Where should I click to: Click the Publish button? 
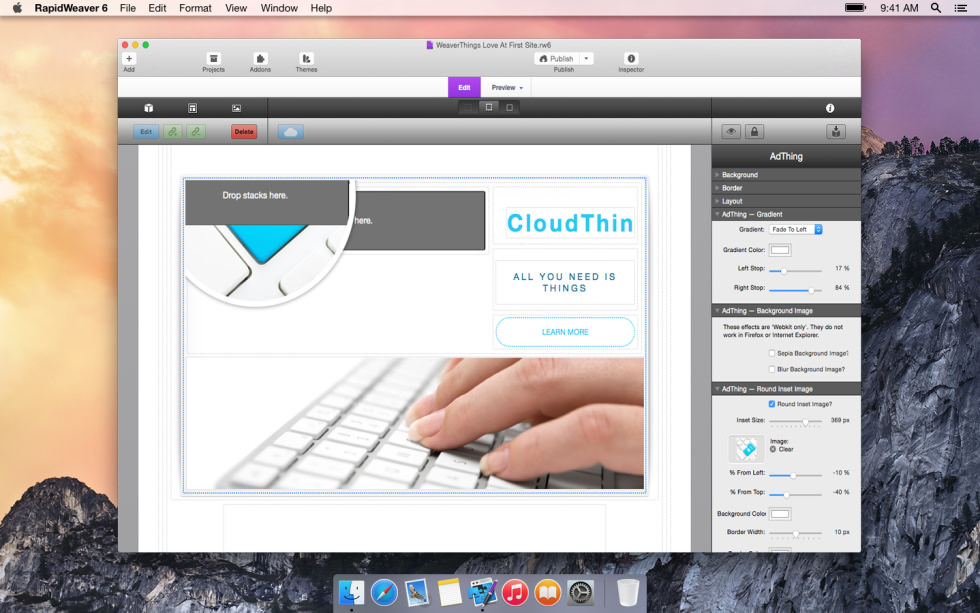(x=557, y=59)
